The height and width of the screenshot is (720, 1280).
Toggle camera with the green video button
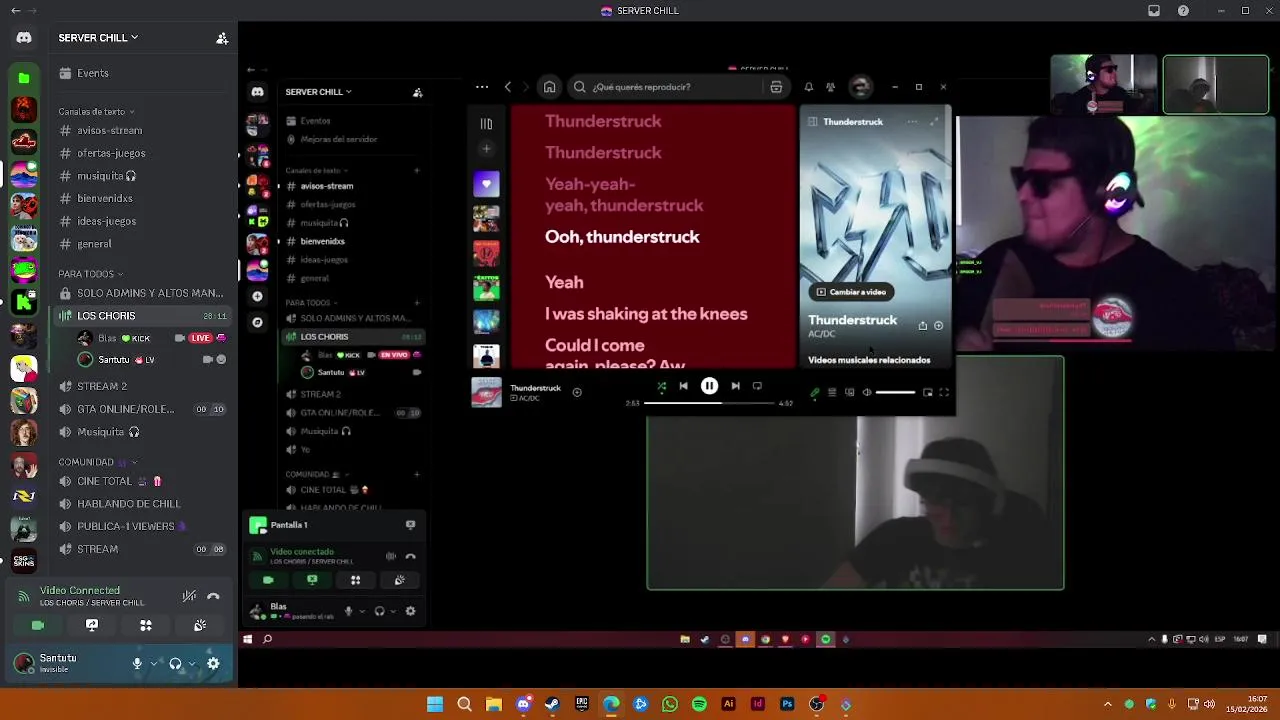38,625
